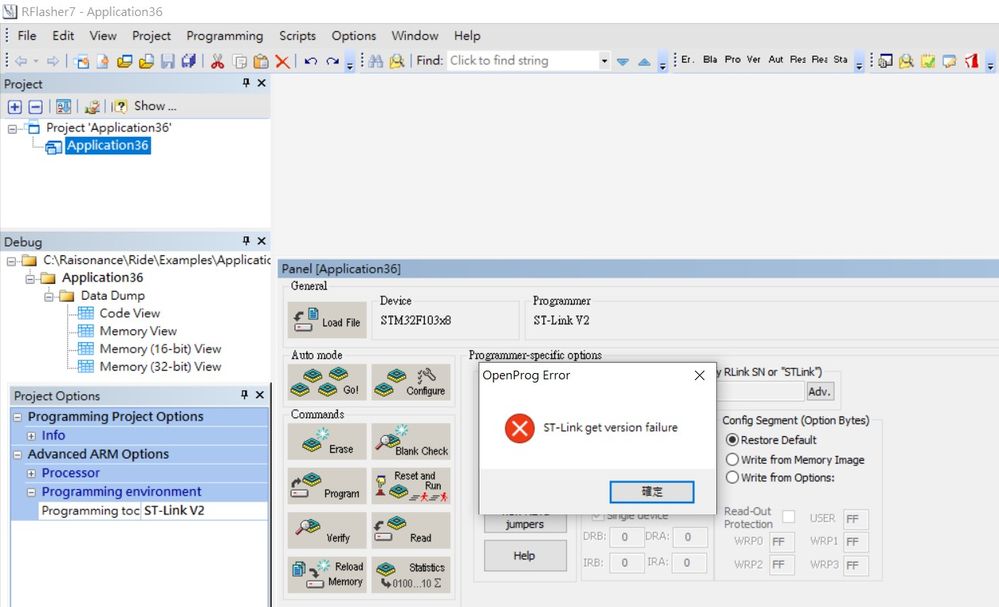Viewport: 999px width, 607px height.
Task: Click the binoculars Find icon
Action: (x=376, y=61)
